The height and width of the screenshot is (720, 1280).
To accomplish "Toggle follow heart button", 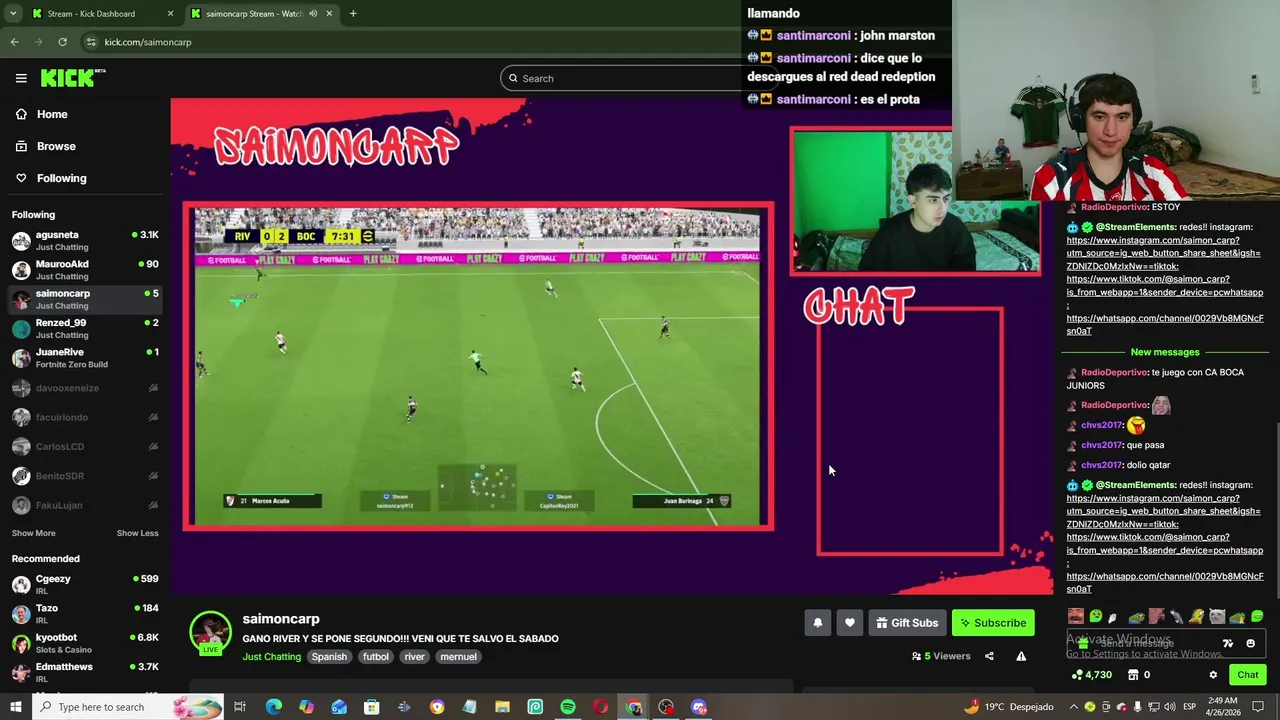I will point(850,623).
